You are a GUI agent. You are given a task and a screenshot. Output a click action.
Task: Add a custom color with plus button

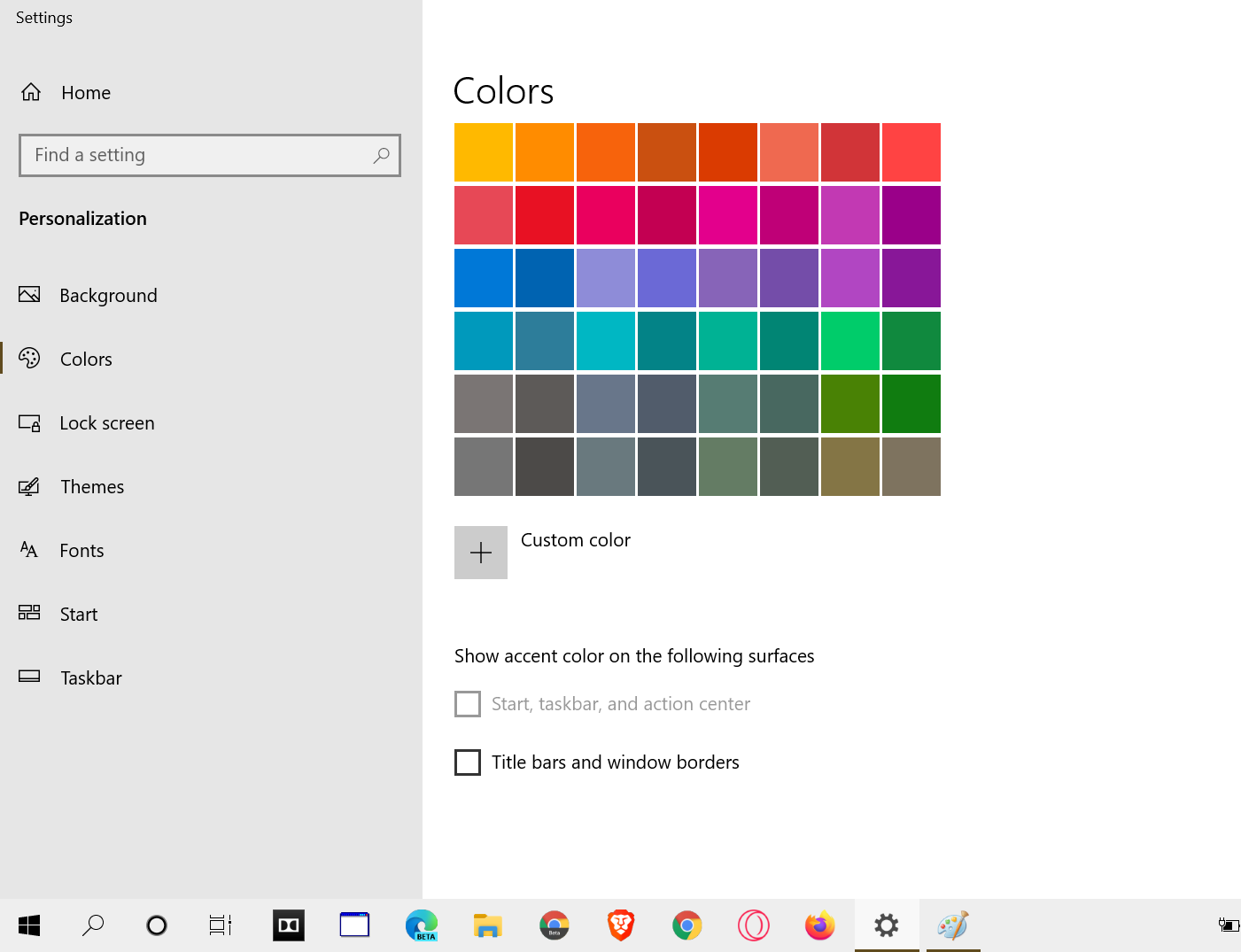[x=481, y=553]
